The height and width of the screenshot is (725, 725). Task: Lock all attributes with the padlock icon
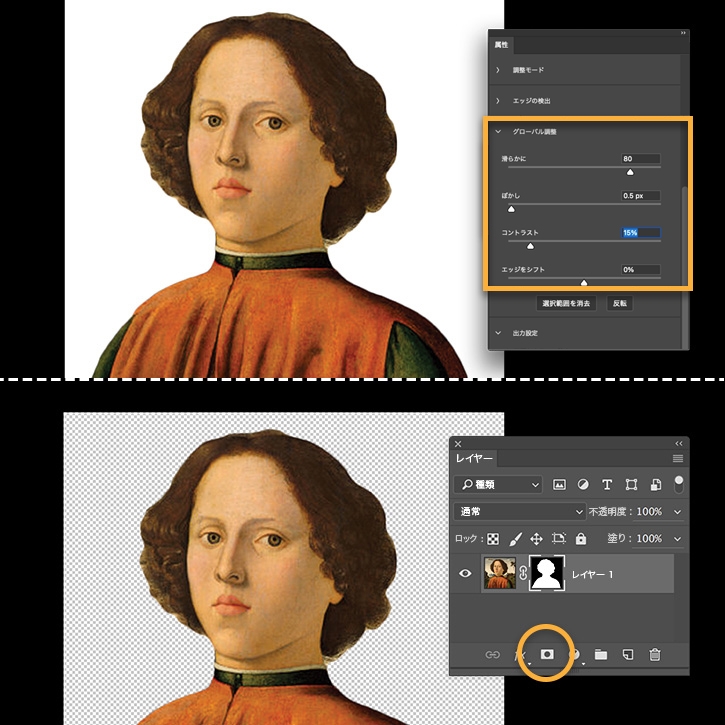pos(581,539)
